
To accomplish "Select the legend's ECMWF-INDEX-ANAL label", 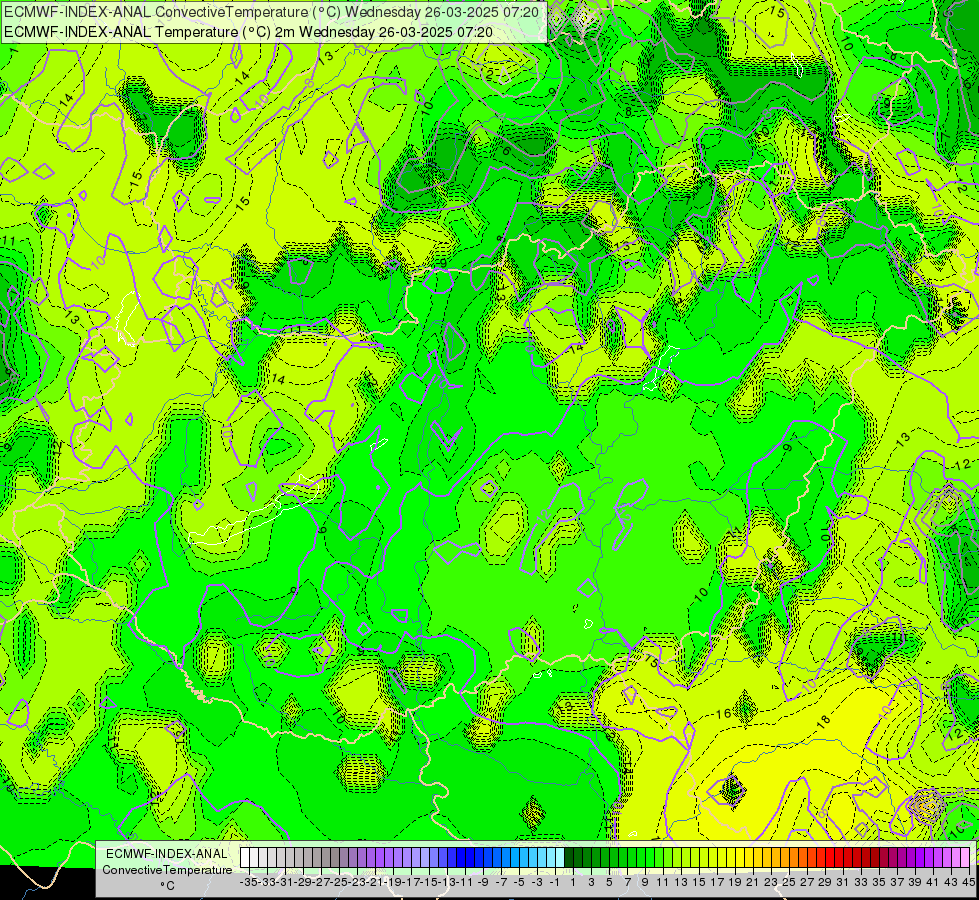I will (x=167, y=854).
